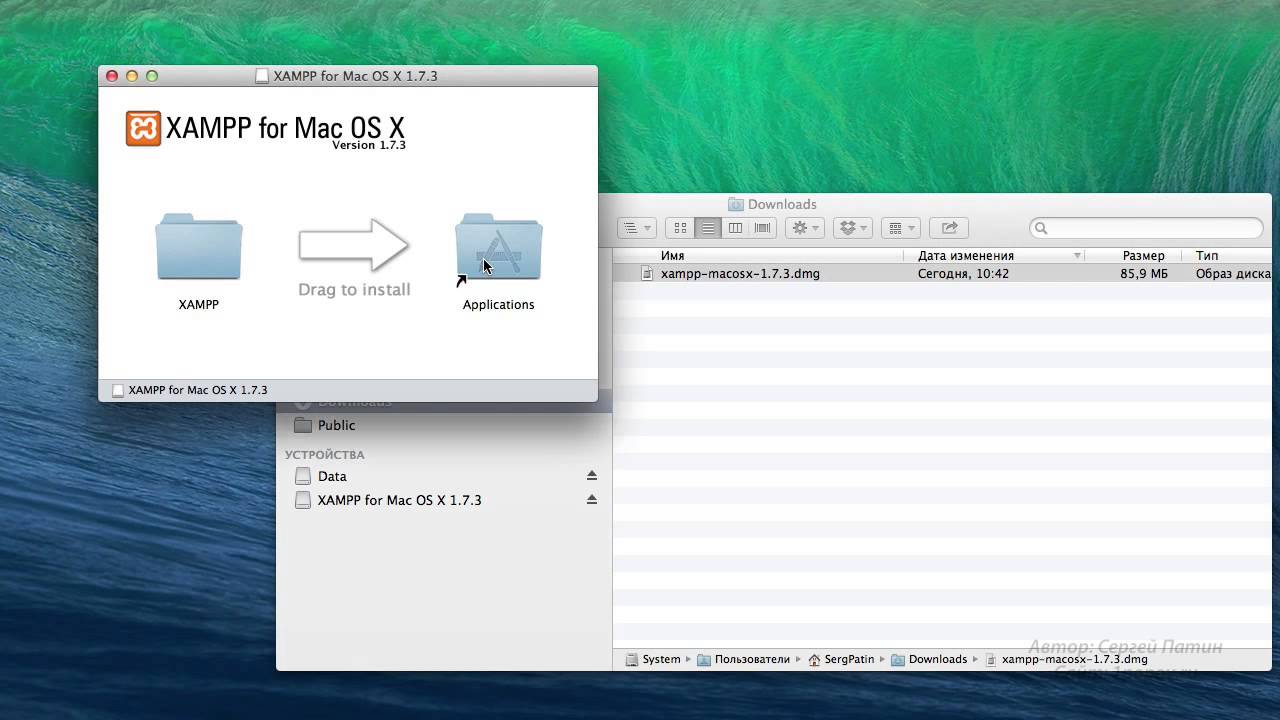Screen dimensions: 1280x720
Task: Click the Downloads folder icon in Finder title
Action: pyautogui.click(x=736, y=204)
